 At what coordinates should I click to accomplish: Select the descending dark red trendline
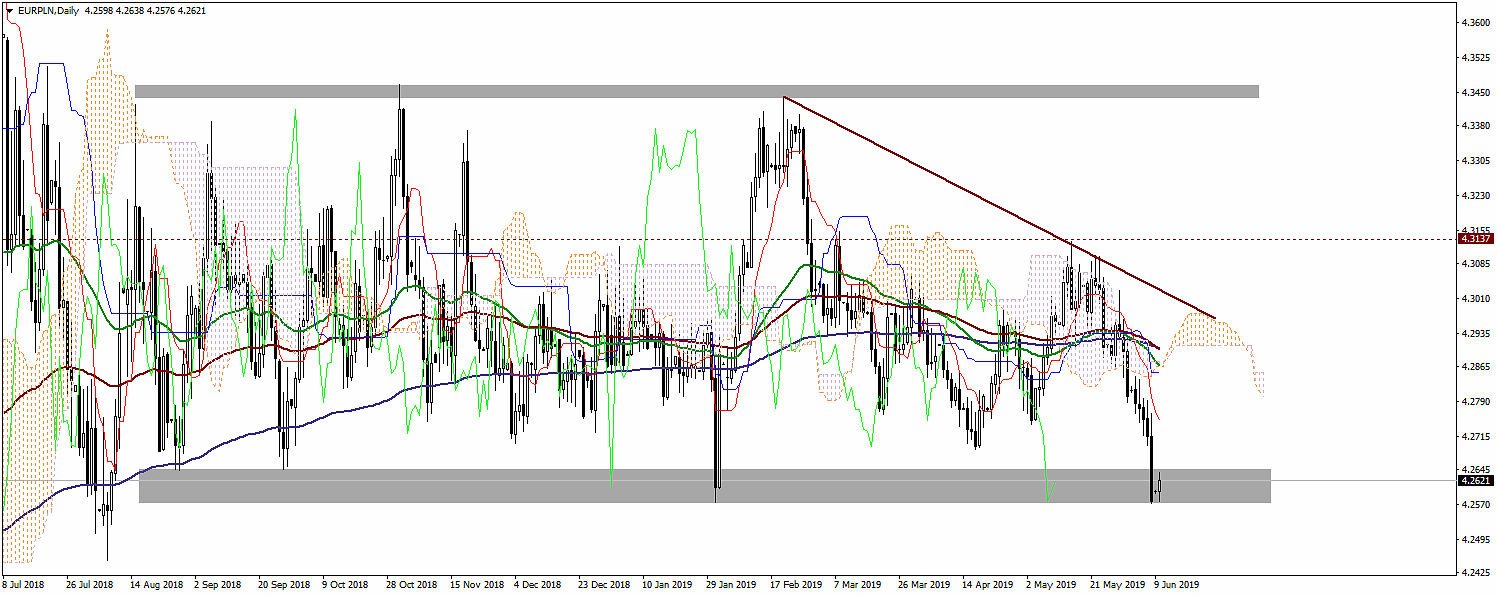point(1000,208)
